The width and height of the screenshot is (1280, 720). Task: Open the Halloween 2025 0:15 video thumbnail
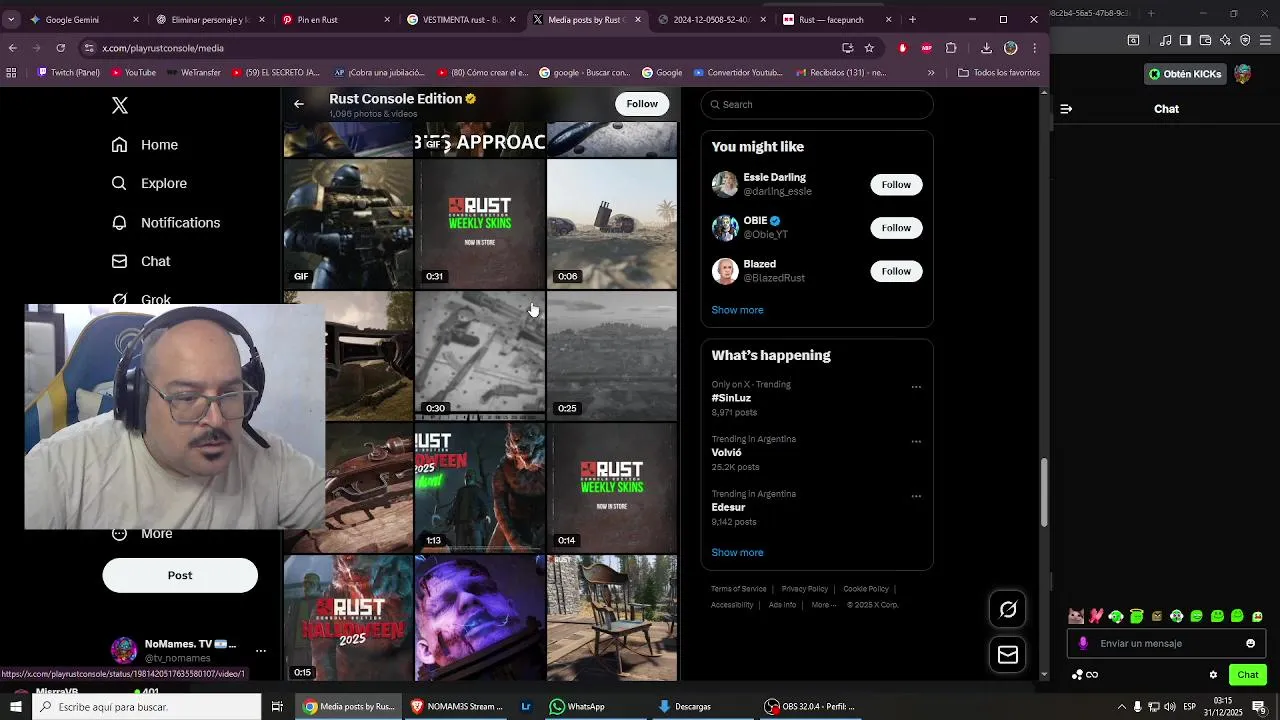[x=348, y=619]
